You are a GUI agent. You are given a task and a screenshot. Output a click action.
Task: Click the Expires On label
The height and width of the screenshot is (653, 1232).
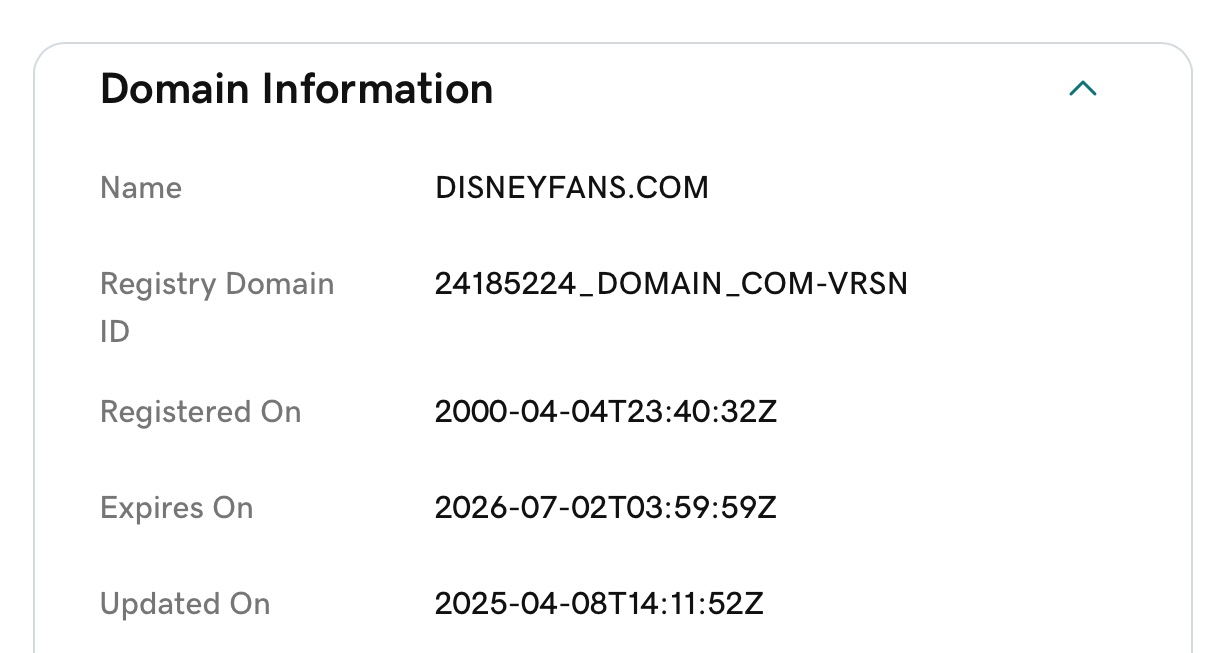176,508
